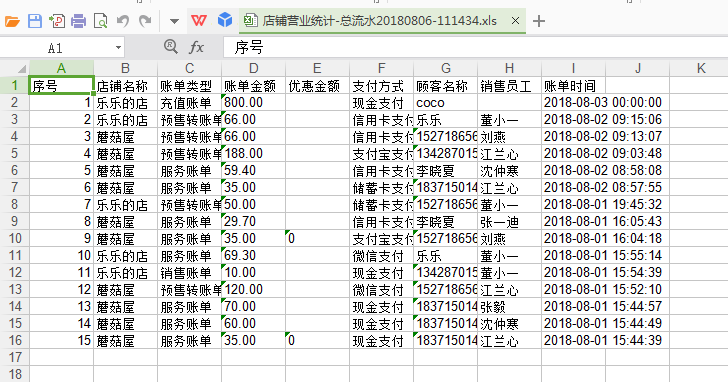The width and height of the screenshot is (728, 382).
Task: Click the blue cube app icon
Action: coord(225,20)
